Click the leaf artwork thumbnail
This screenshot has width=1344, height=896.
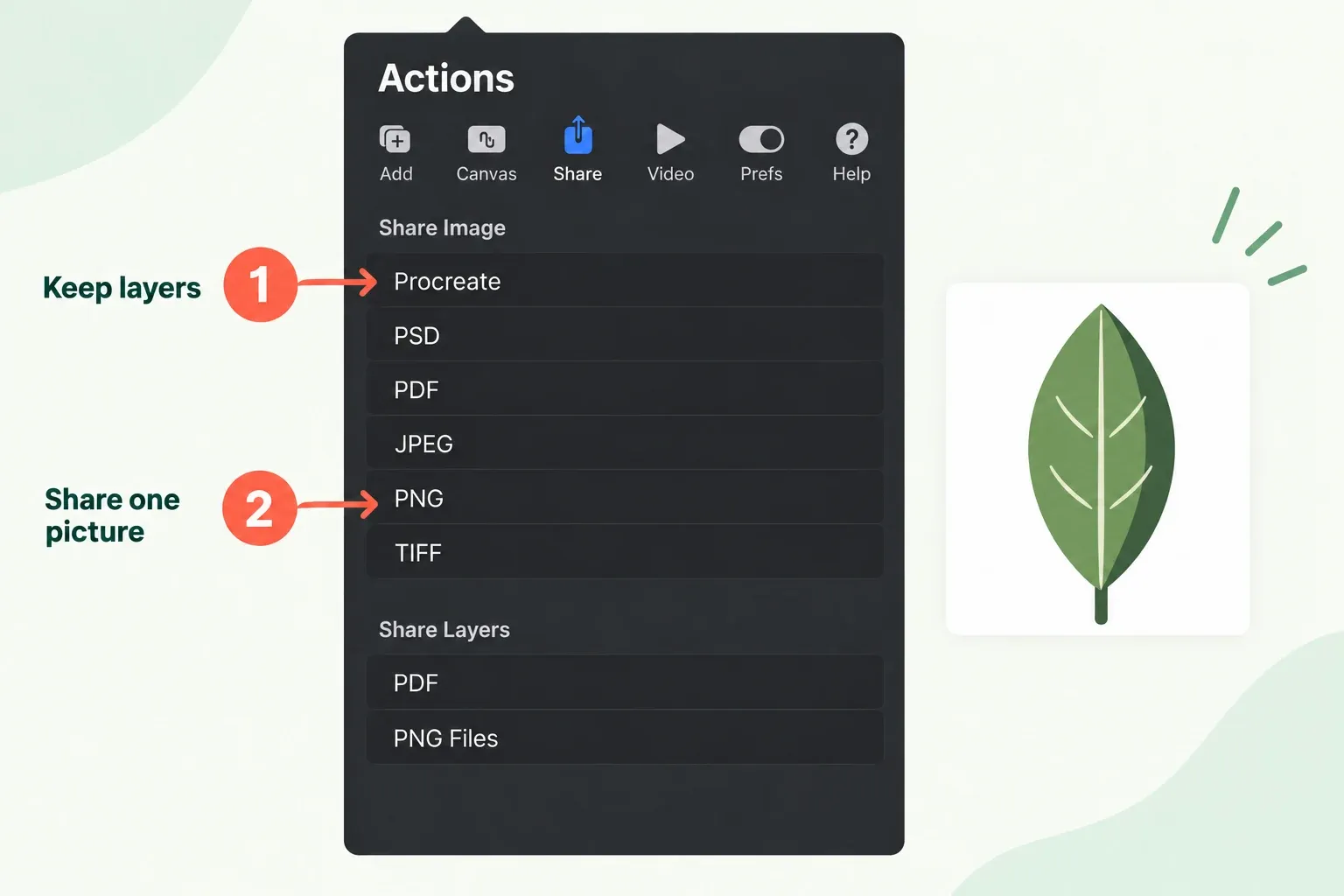click(x=1097, y=459)
